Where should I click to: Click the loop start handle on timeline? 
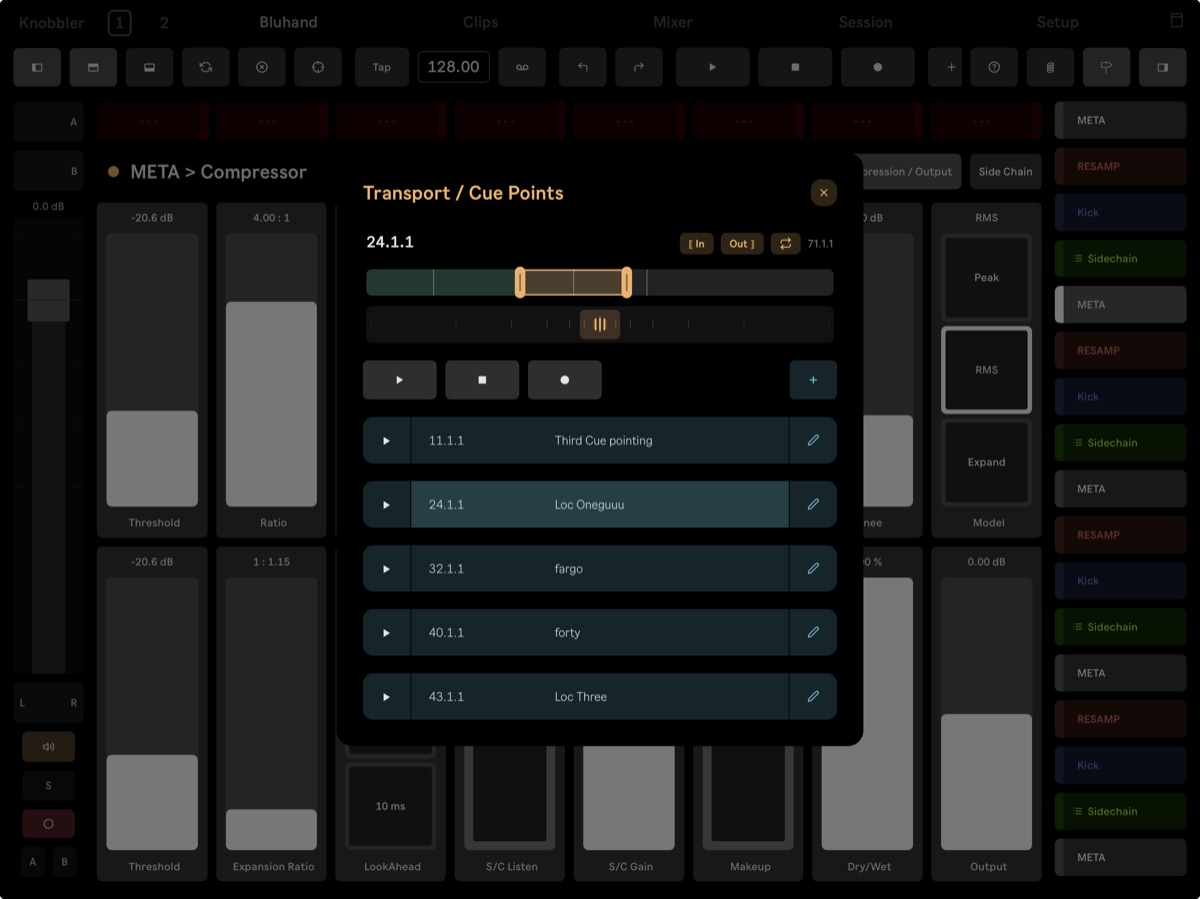(x=520, y=282)
